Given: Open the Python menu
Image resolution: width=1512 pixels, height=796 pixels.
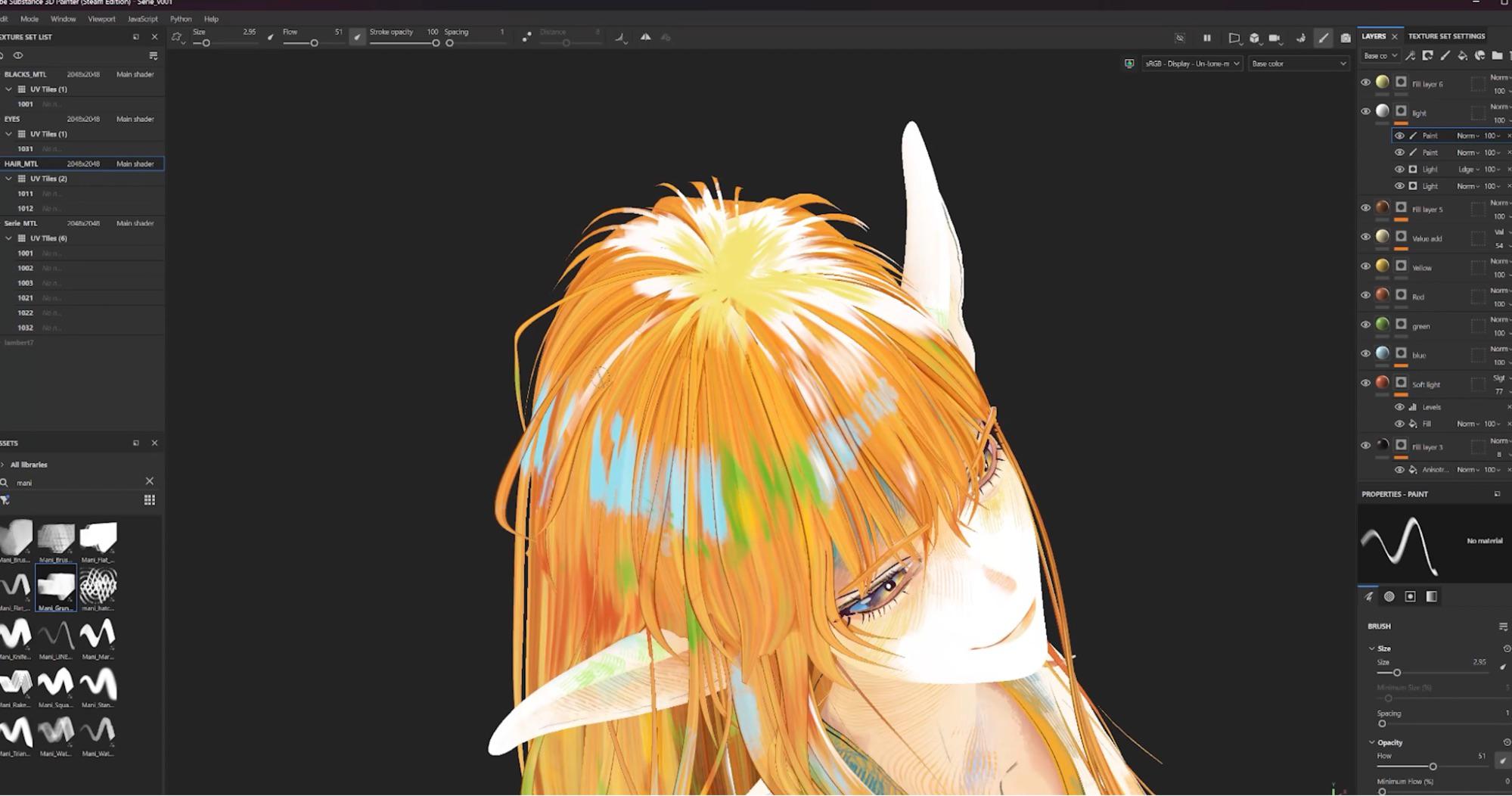Looking at the screenshot, I should point(181,19).
